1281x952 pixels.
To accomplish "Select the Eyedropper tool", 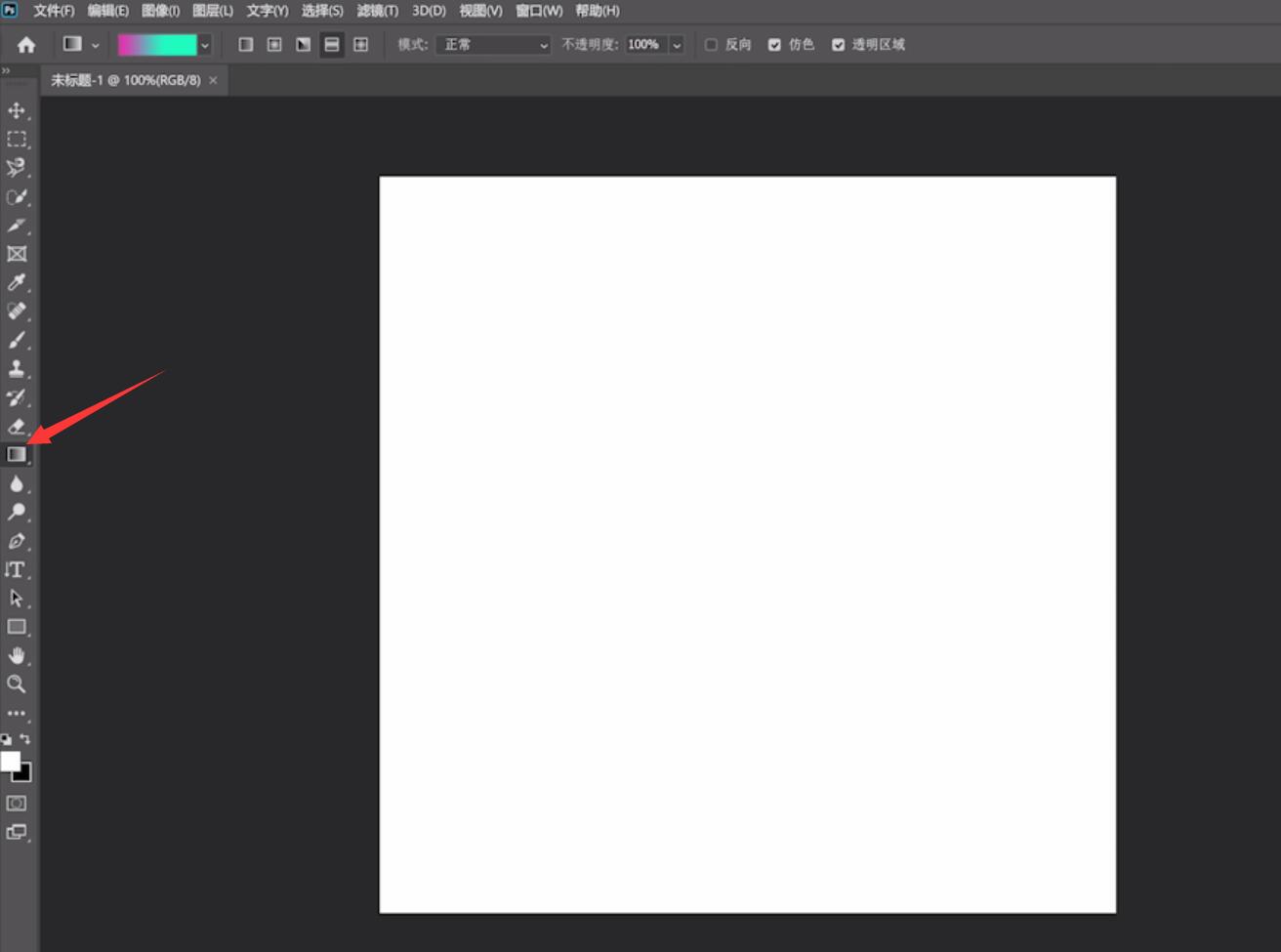I will pyautogui.click(x=17, y=282).
